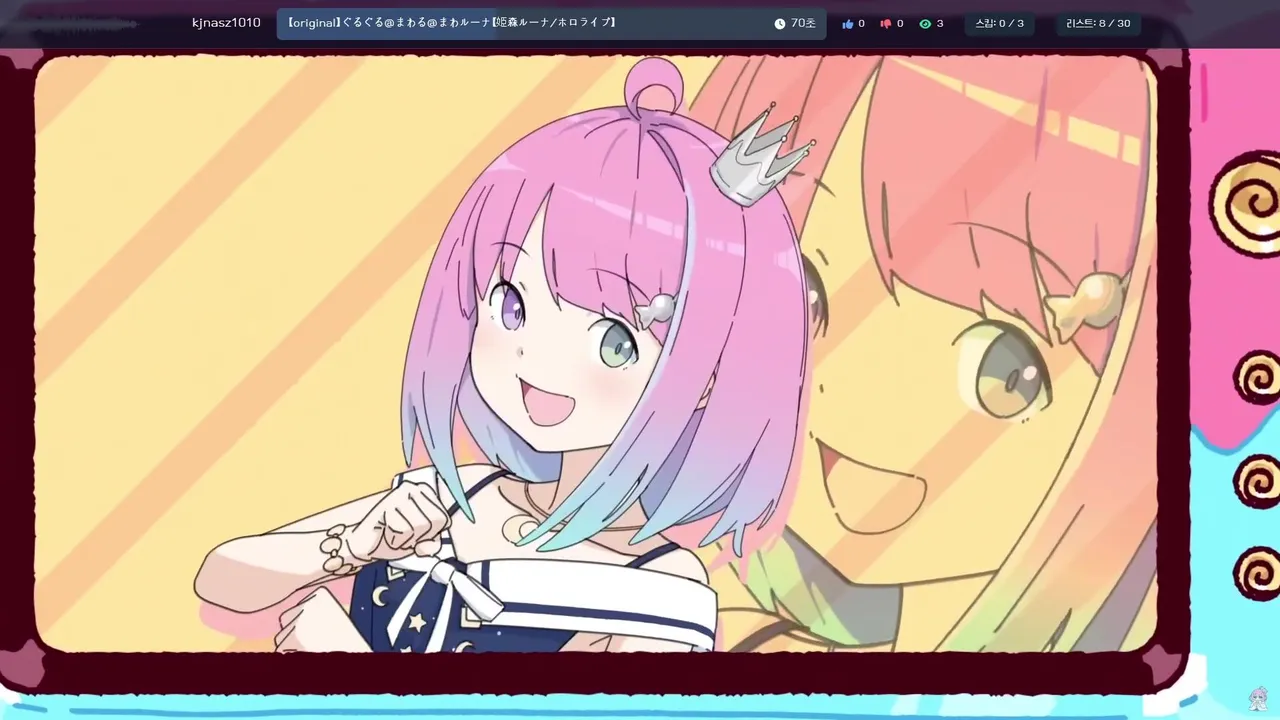This screenshot has width=1280, height=720.
Task: Click the username 'kjnasz1010'
Action: (226, 22)
